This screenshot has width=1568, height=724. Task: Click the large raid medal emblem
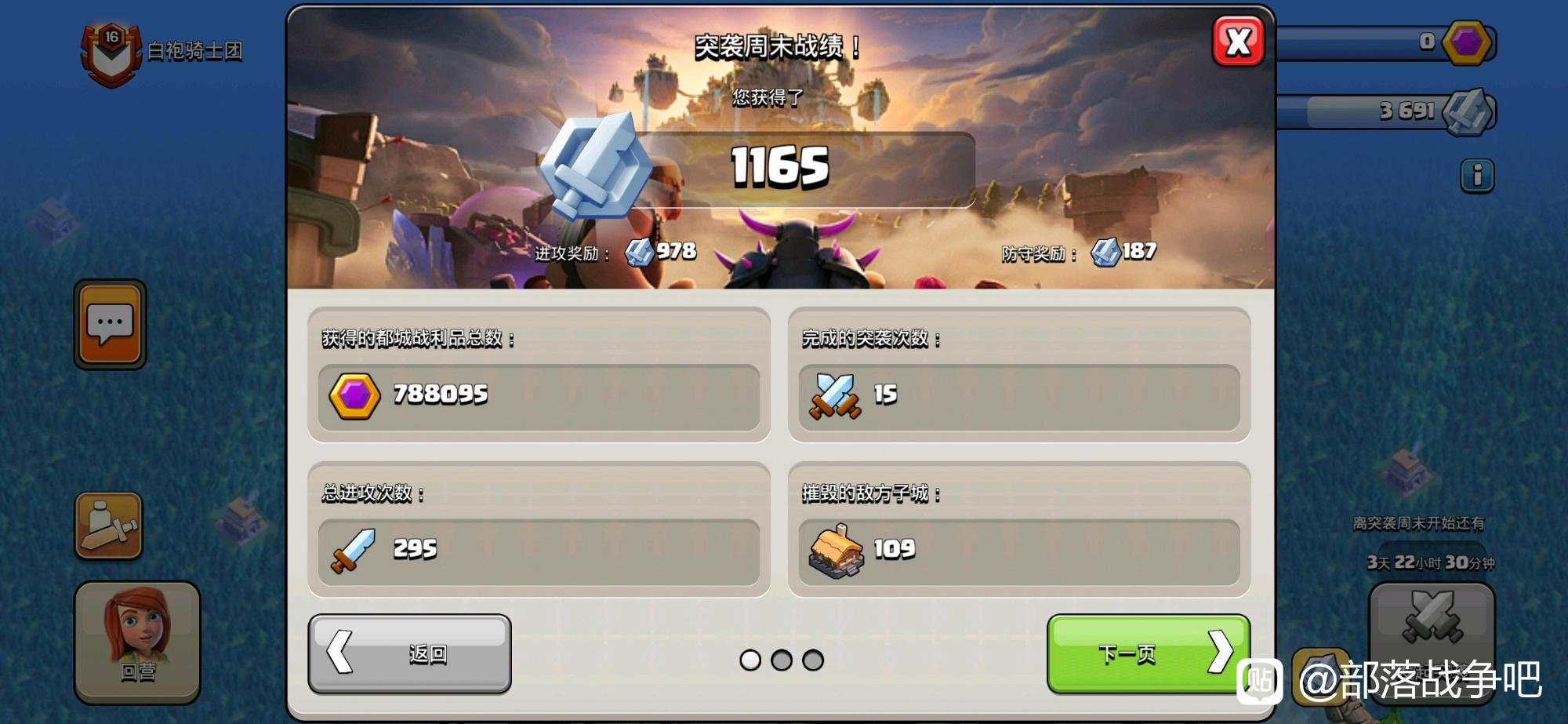[x=596, y=166]
